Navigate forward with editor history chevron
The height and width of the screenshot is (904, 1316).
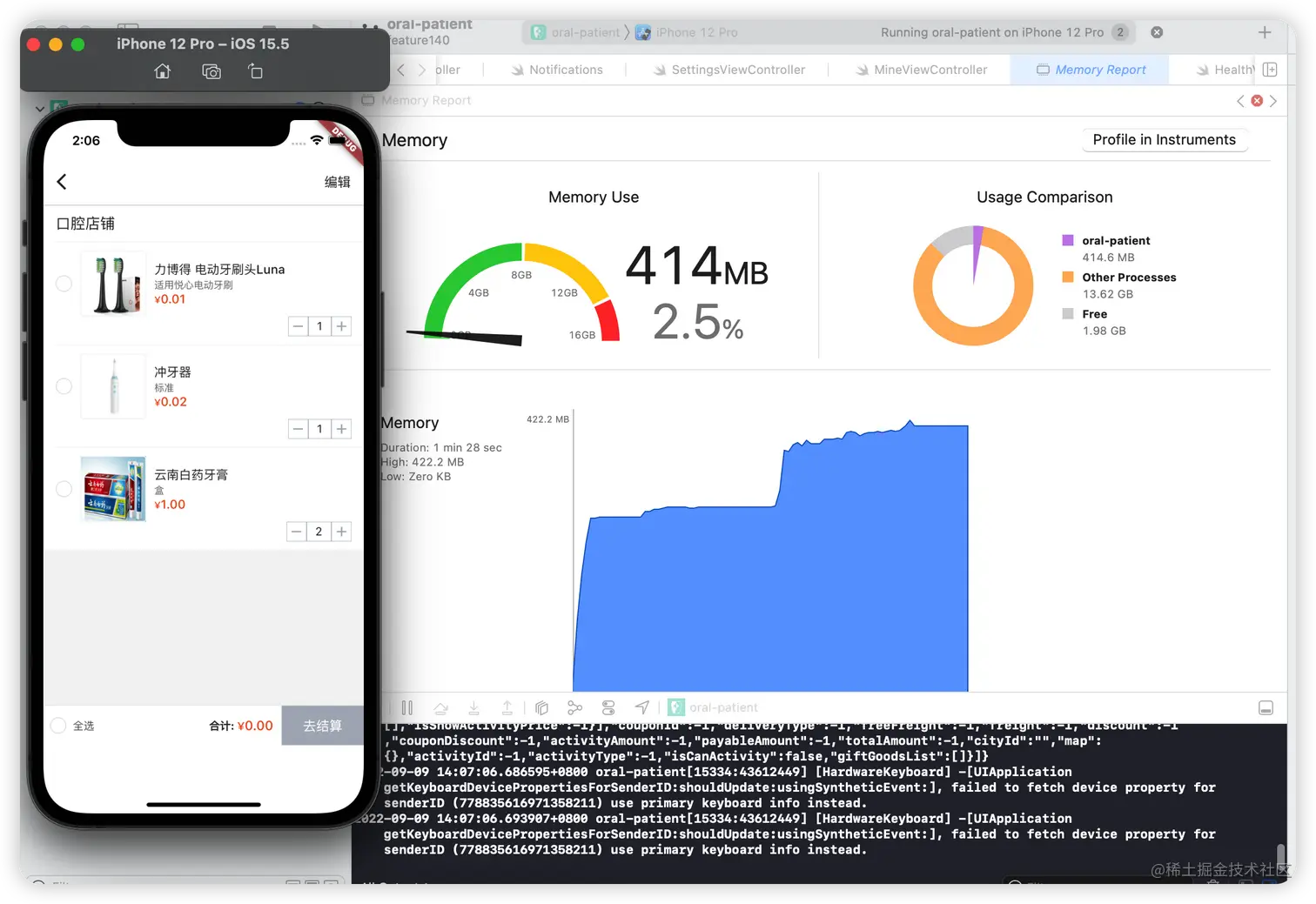(x=422, y=70)
